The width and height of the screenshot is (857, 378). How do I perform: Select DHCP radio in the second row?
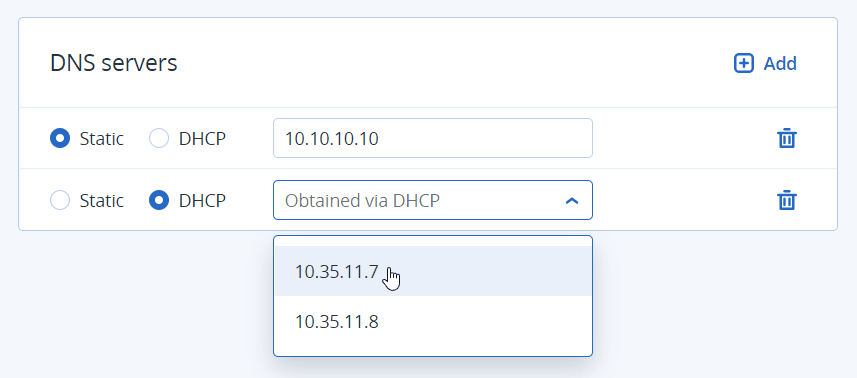(x=159, y=200)
